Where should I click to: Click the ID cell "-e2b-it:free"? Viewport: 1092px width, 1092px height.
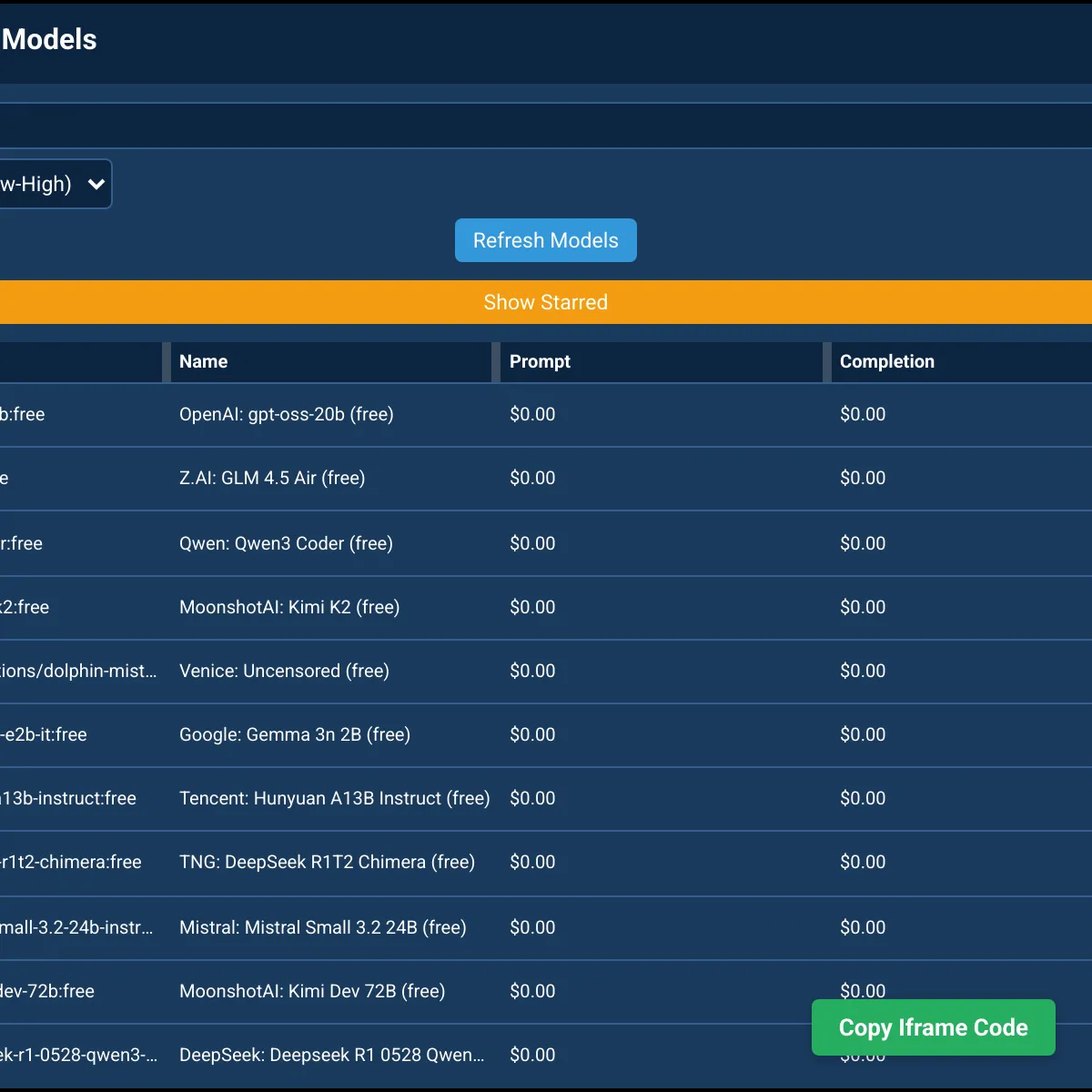[x=44, y=734]
